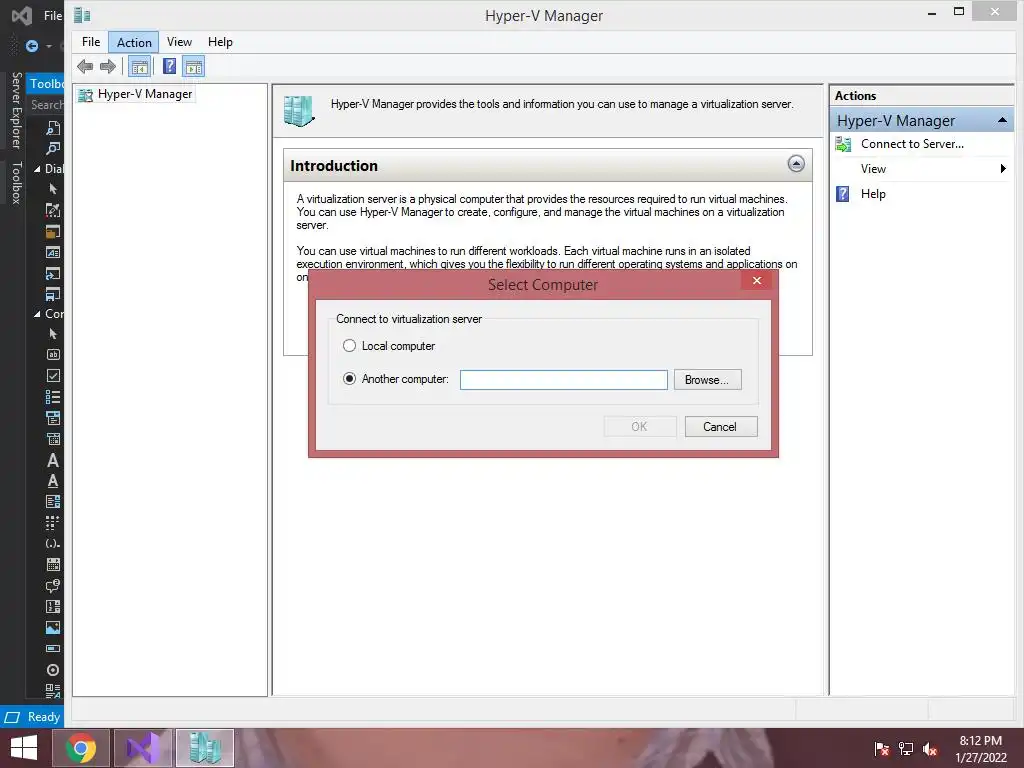The width and height of the screenshot is (1024, 768).
Task: Open the Action menu
Action: tap(134, 42)
